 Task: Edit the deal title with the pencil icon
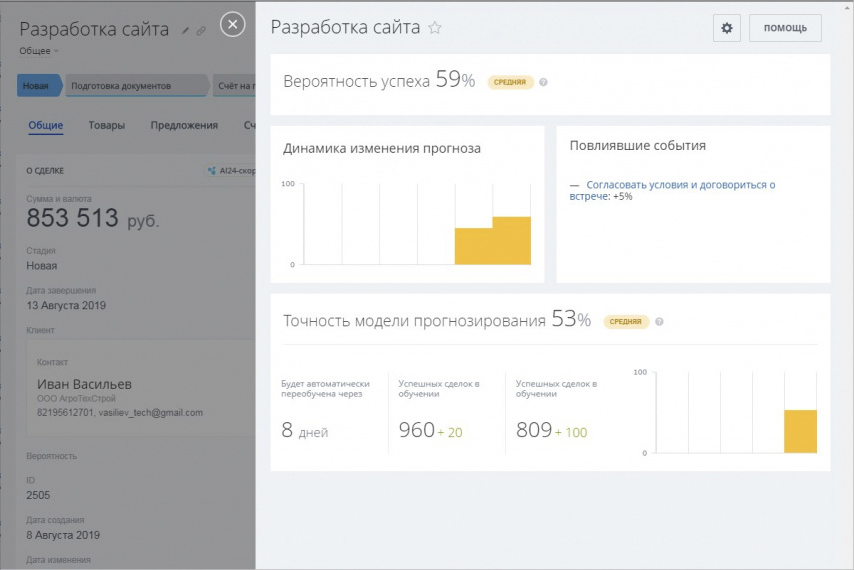[185, 30]
